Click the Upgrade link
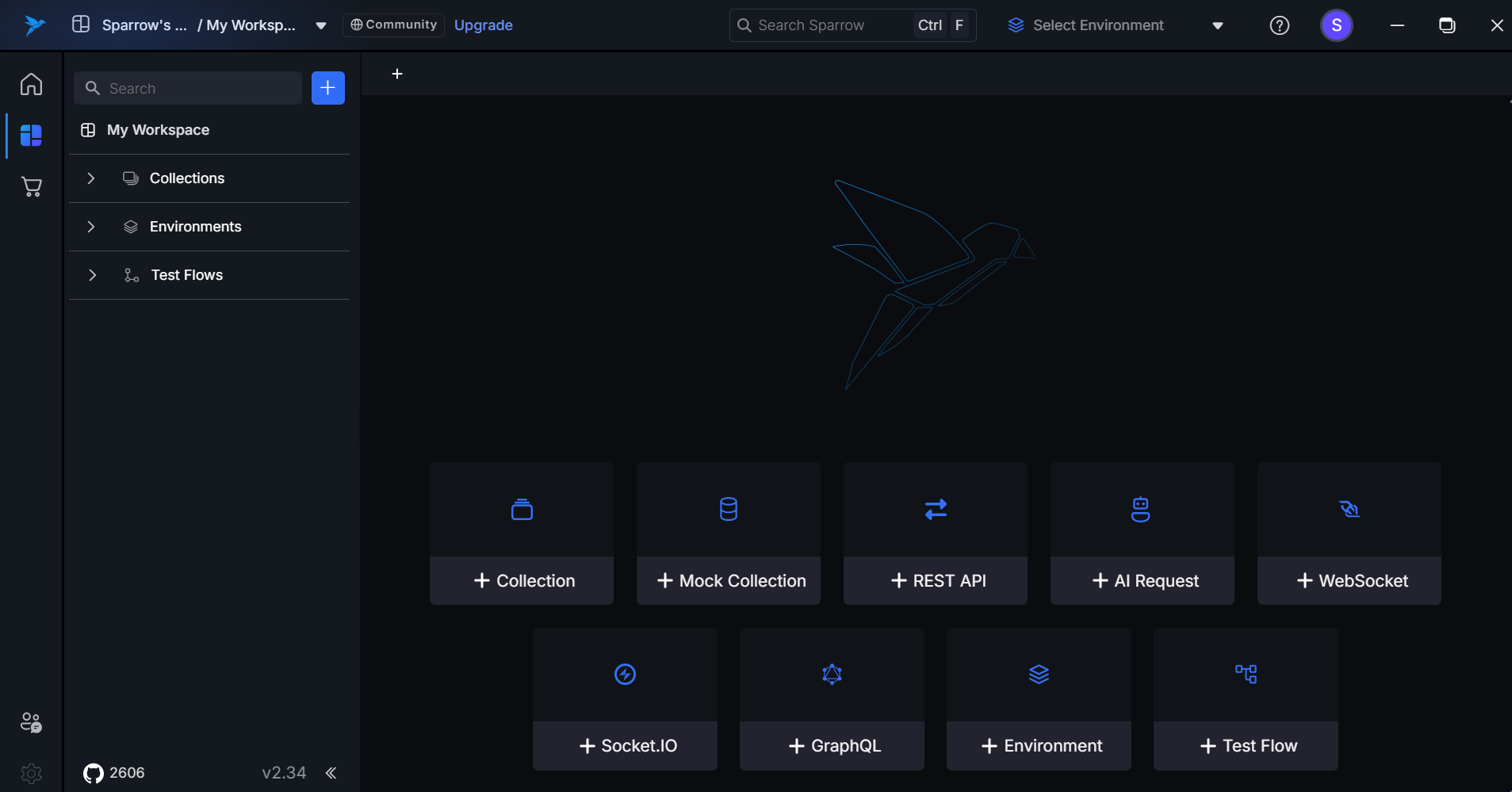Image resolution: width=1512 pixels, height=792 pixels. 483,25
